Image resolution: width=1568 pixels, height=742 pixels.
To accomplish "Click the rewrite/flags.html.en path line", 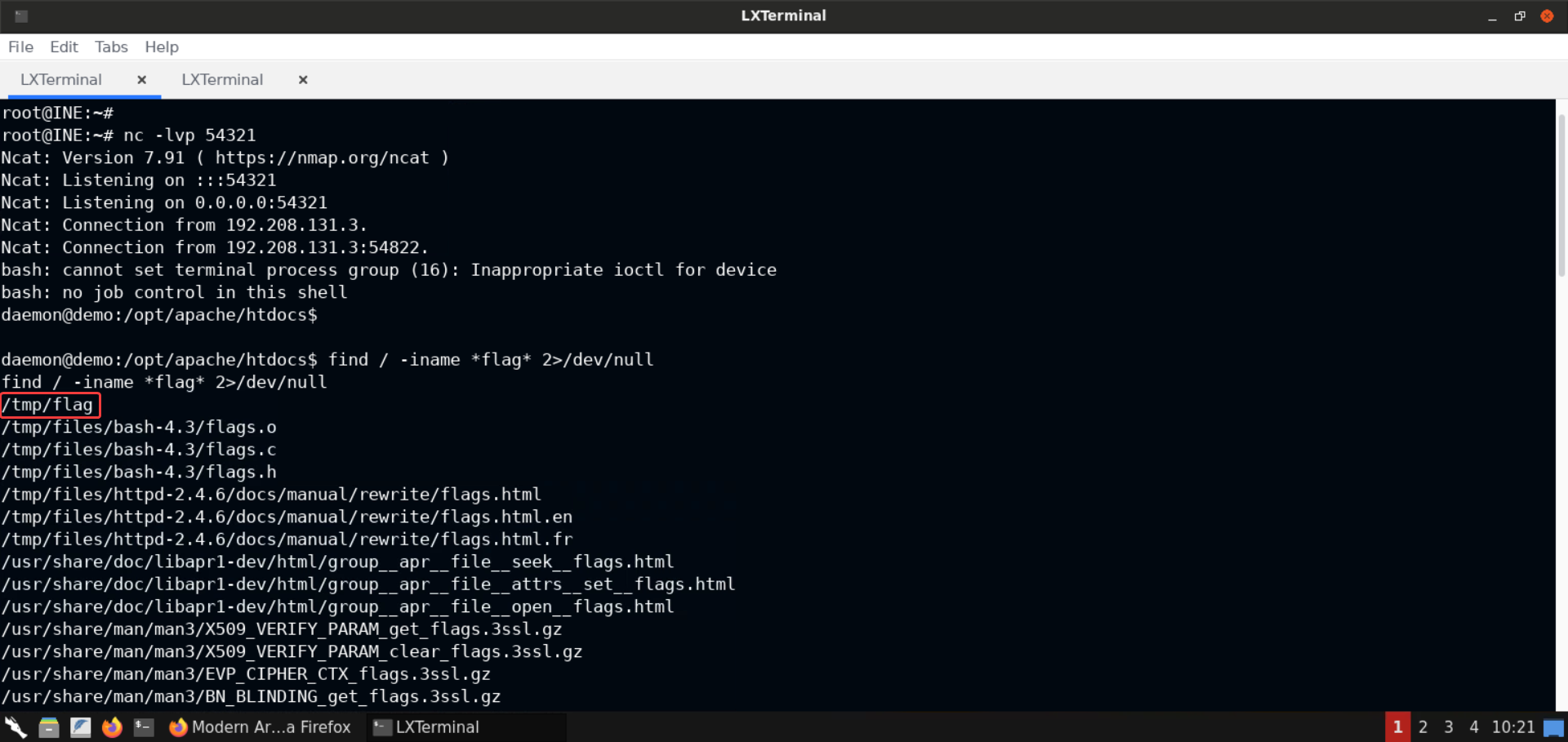I will click(287, 517).
